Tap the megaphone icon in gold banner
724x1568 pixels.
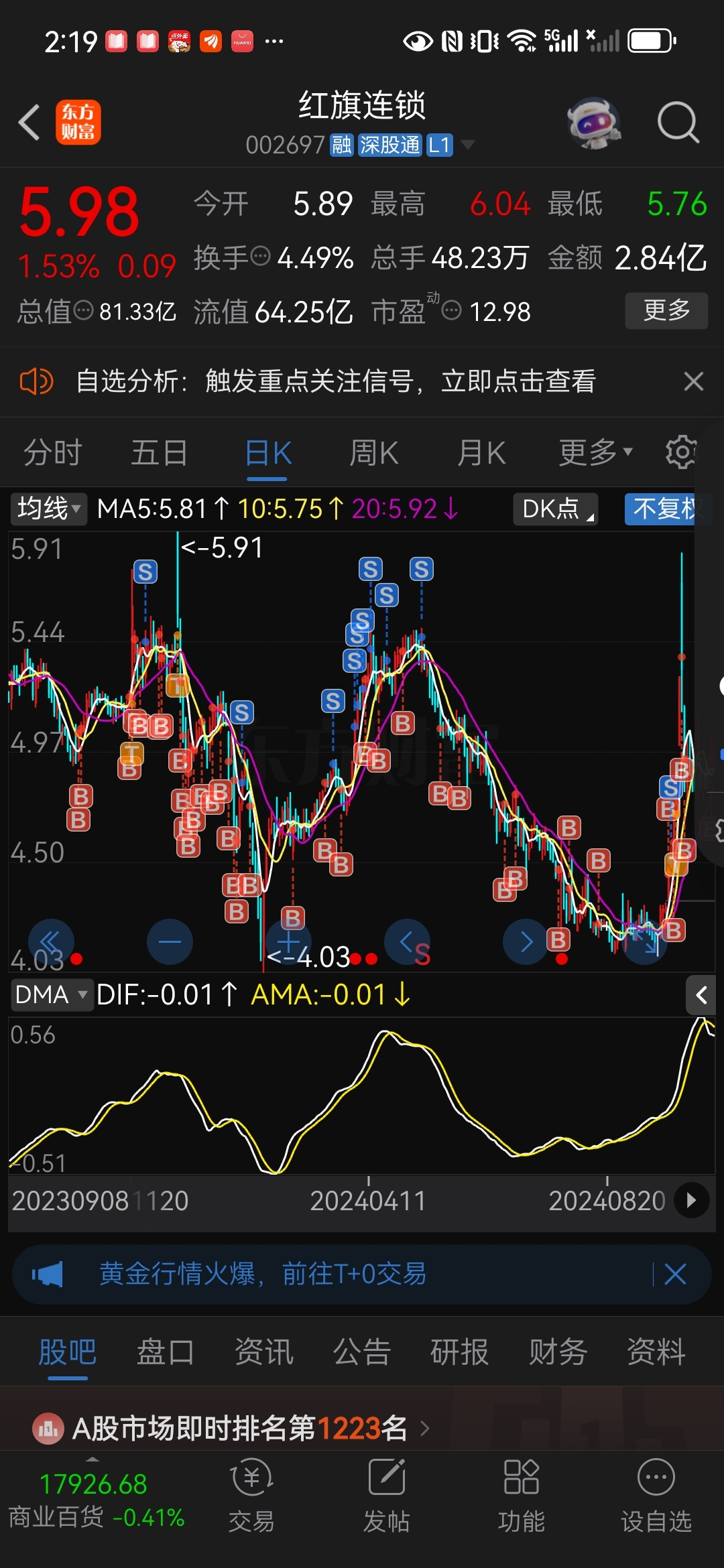[x=48, y=1274]
